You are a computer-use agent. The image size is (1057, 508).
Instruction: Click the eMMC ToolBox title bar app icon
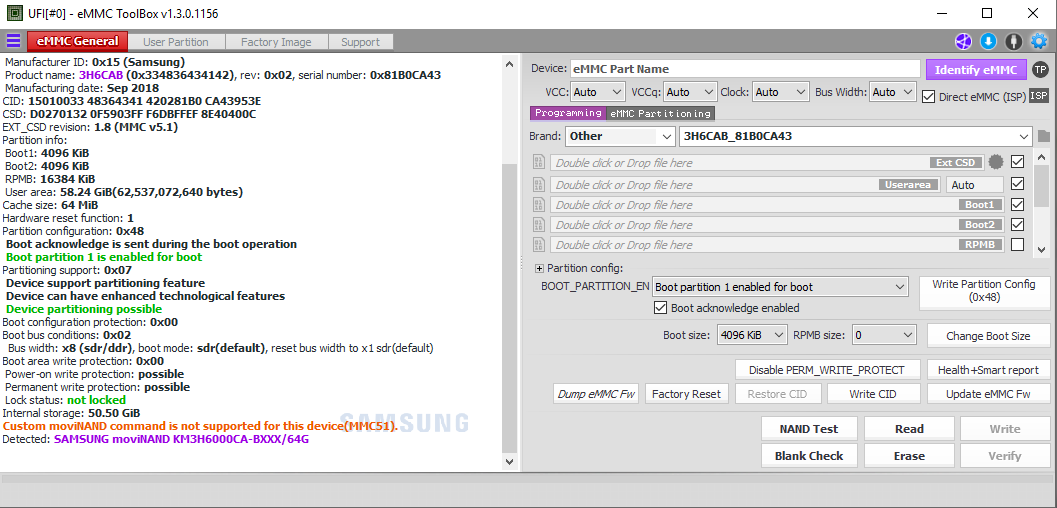coord(13,13)
